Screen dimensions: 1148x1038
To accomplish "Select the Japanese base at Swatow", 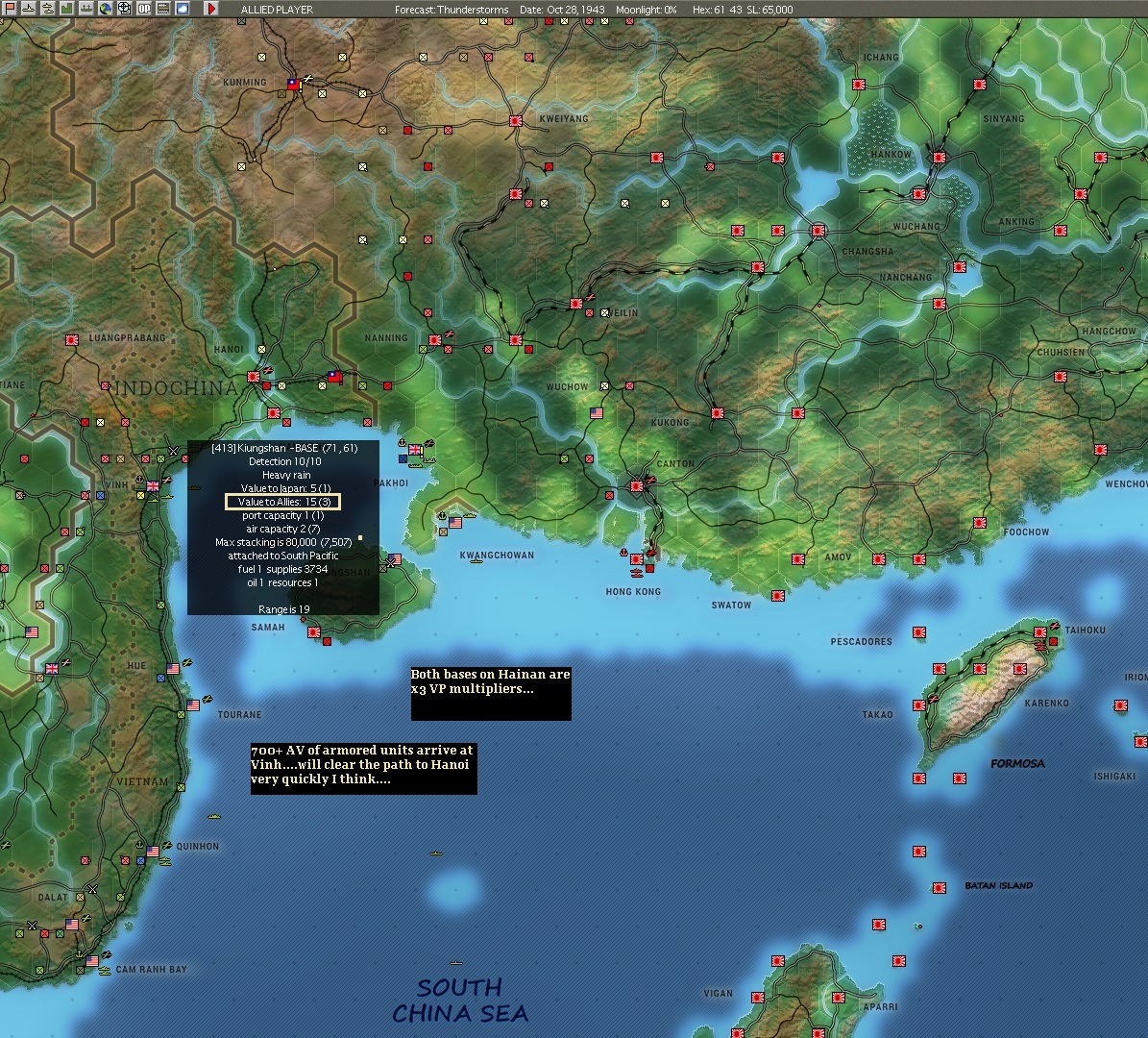I will click(778, 596).
